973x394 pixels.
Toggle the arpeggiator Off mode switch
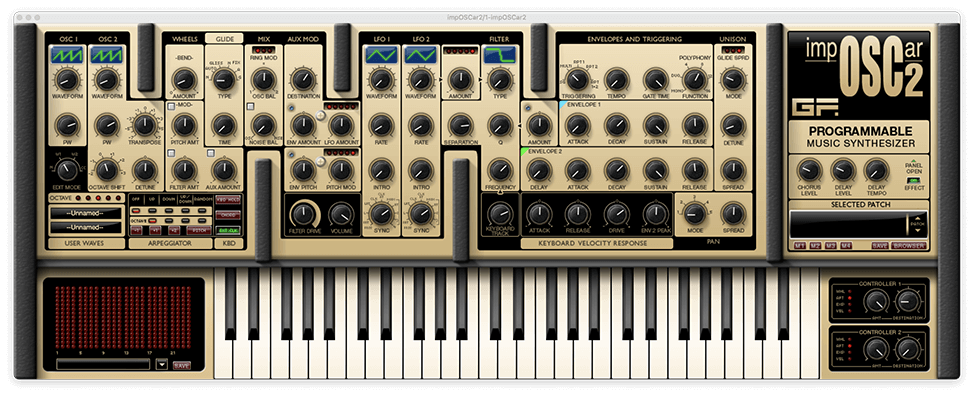point(136,210)
